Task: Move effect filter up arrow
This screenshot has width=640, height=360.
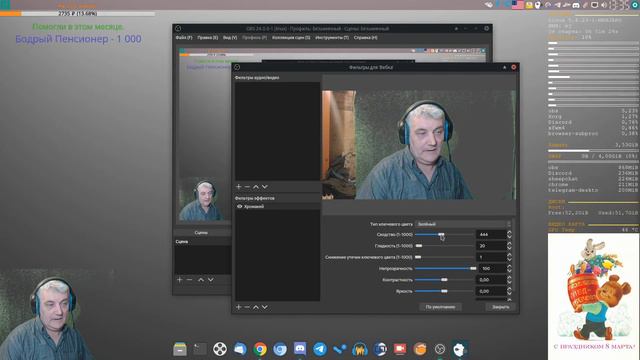Action: click(256, 307)
